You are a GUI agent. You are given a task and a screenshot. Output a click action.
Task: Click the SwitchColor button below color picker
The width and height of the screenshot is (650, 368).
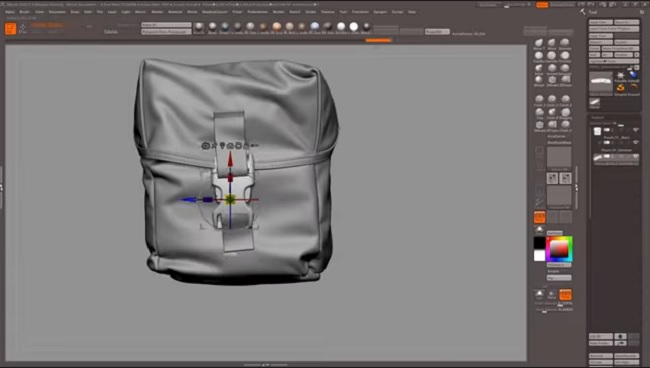tap(559, 265)
